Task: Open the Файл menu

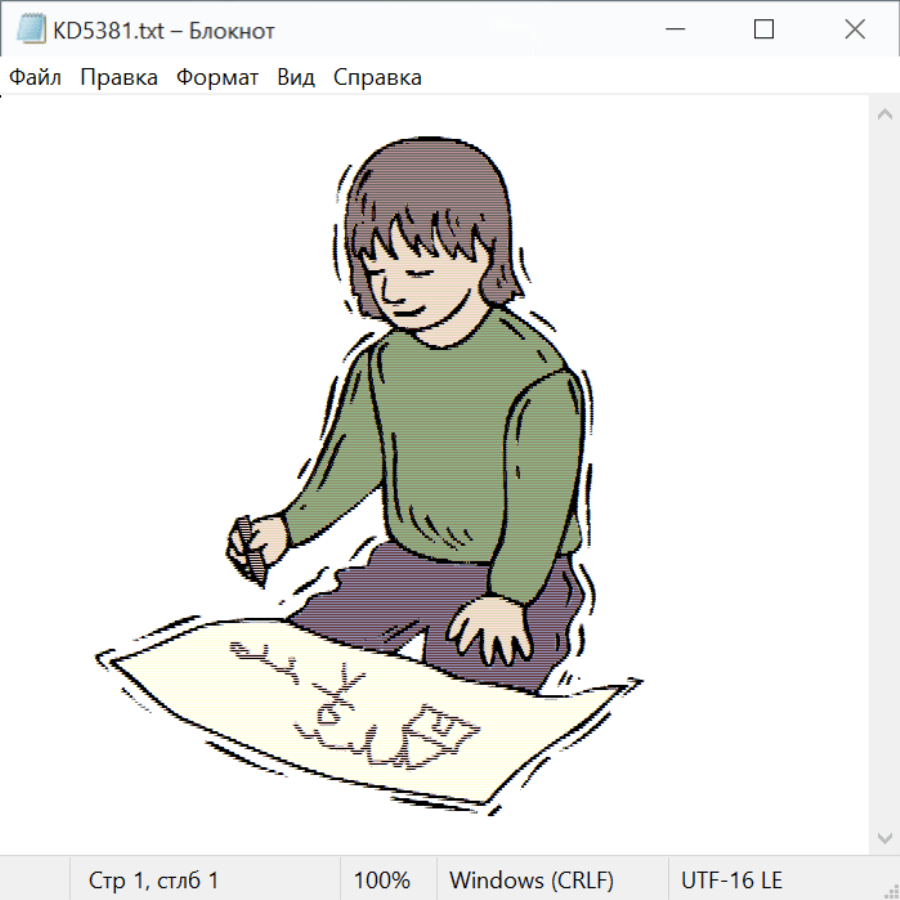Action: (x=35, y=77)
